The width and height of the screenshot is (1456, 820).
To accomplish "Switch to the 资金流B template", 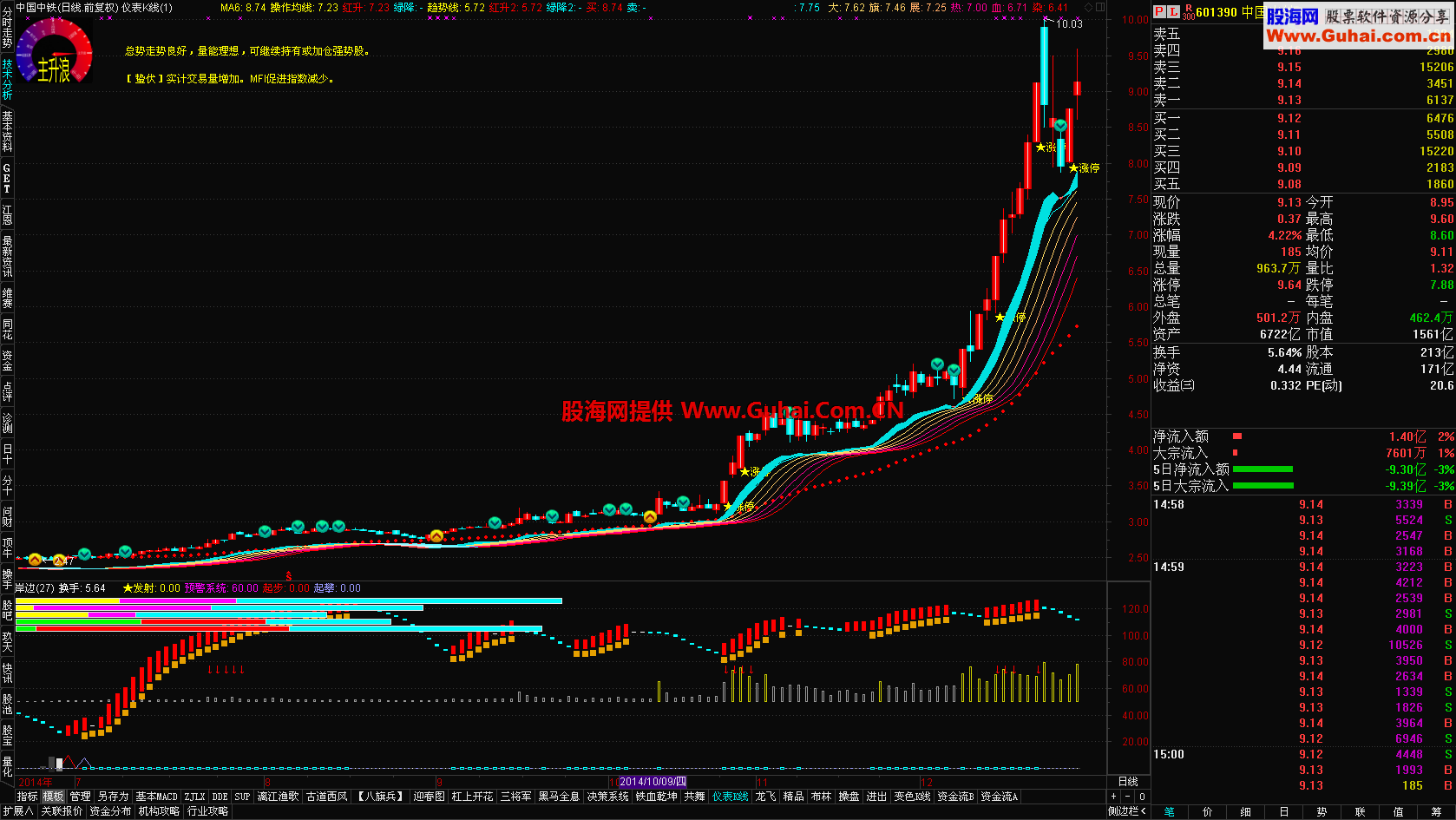I will [x=955, y=797].
